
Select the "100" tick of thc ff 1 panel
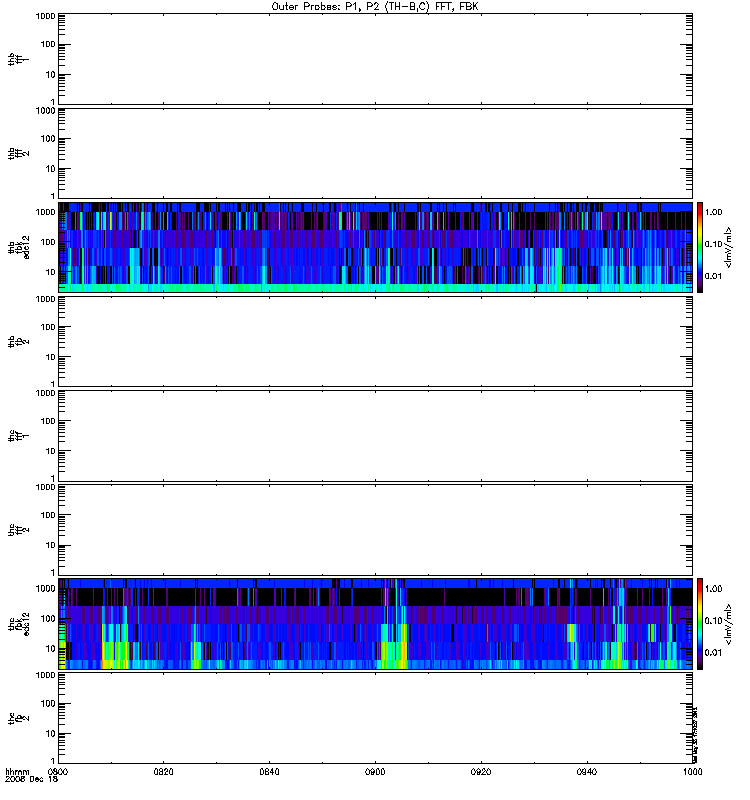[48, 421]
